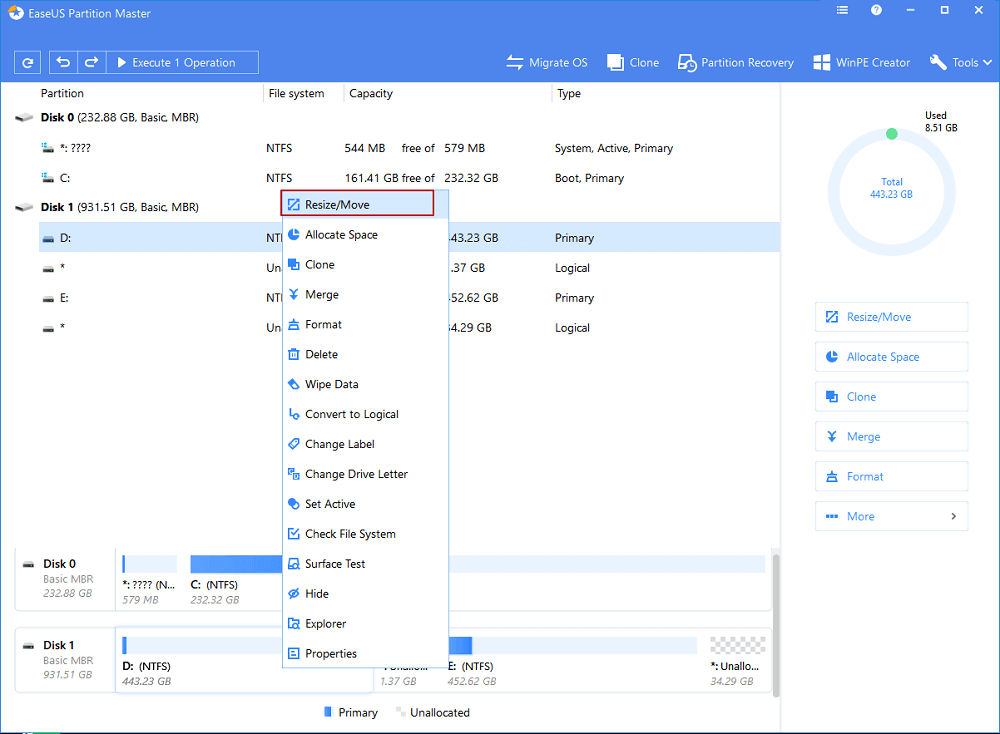Expand the More options in side panel
This screenshot has height=734, width=1000.
pos(891,516)
